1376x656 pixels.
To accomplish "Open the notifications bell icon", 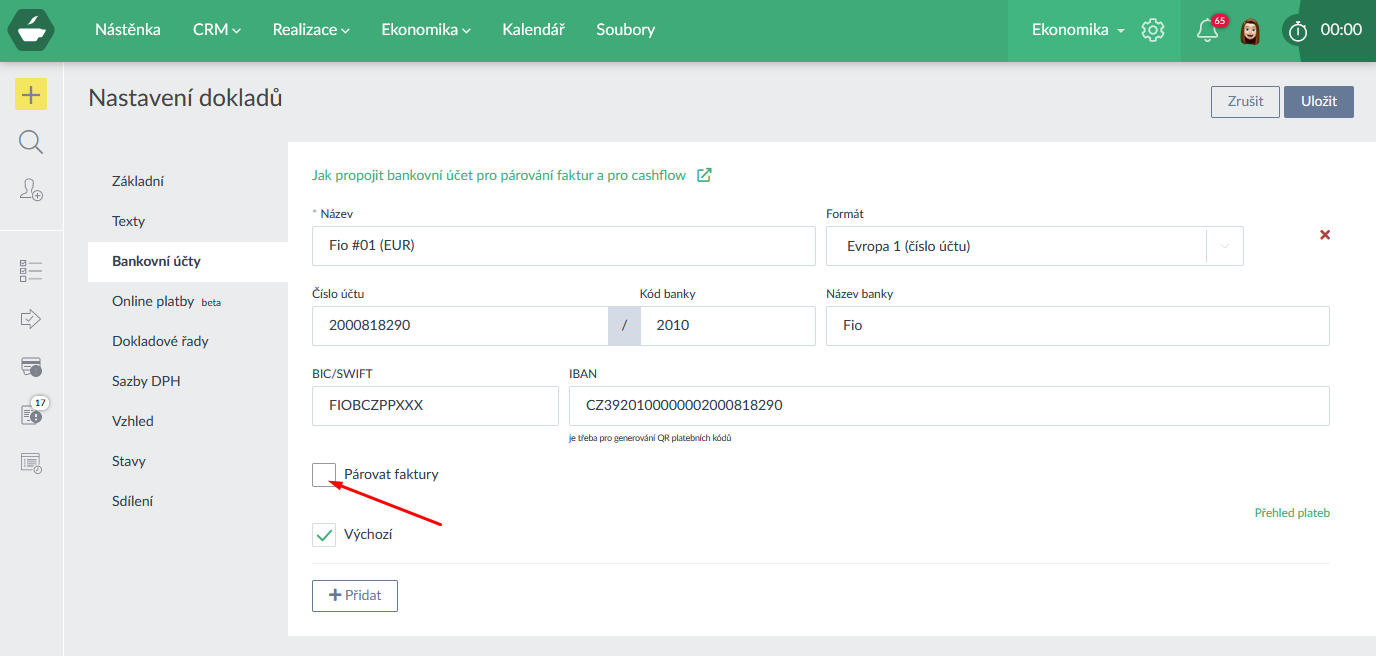I will coord(1207,31).
